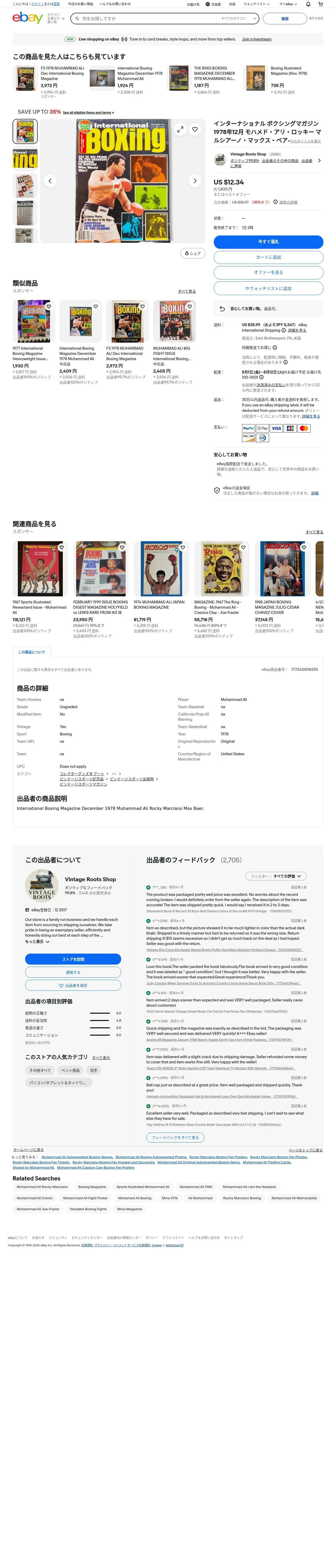Click Boxing Magazine related search chip
336x1568 pixels.
coord(92,1186)
